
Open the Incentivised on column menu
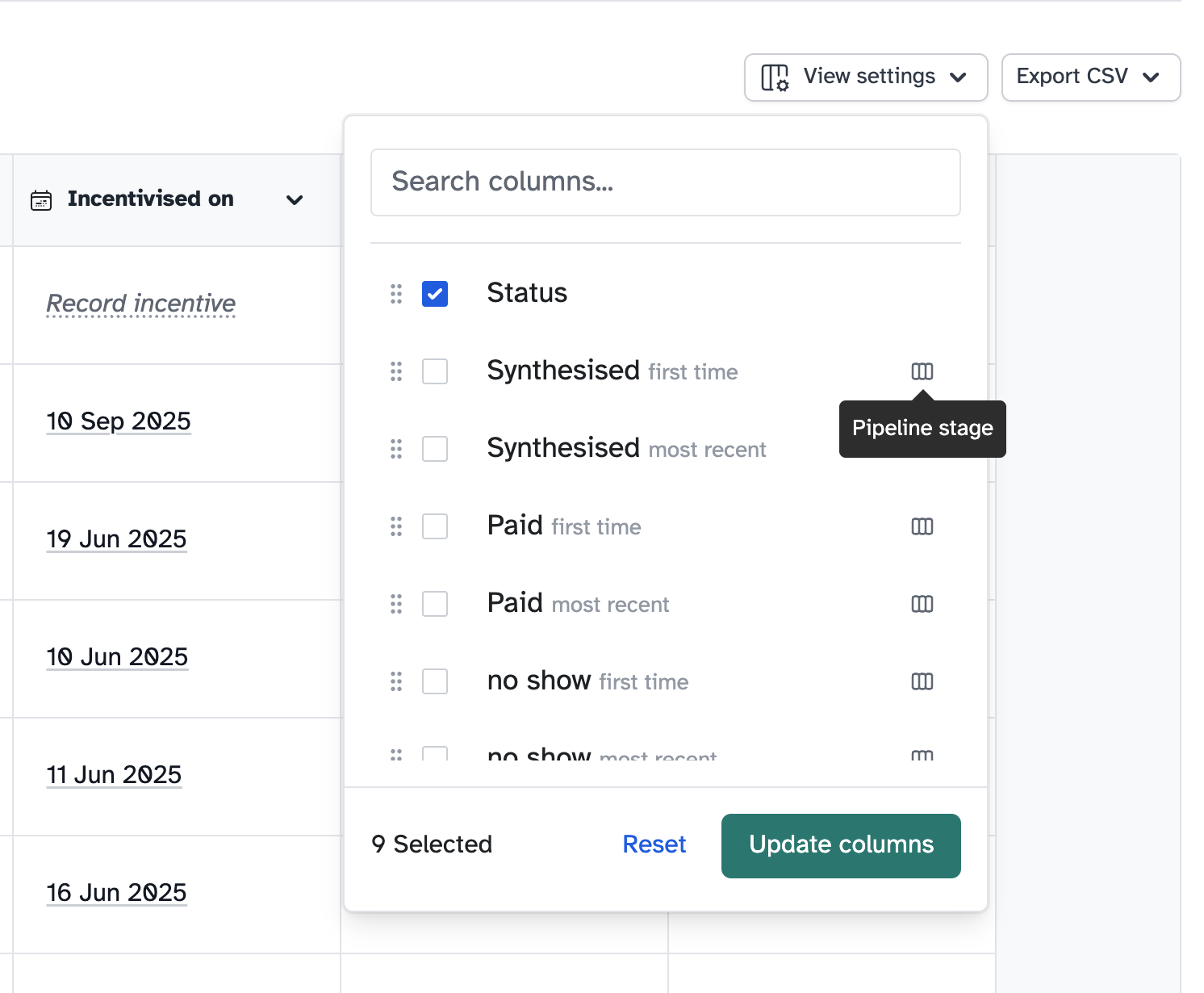(x=295, y=199)
